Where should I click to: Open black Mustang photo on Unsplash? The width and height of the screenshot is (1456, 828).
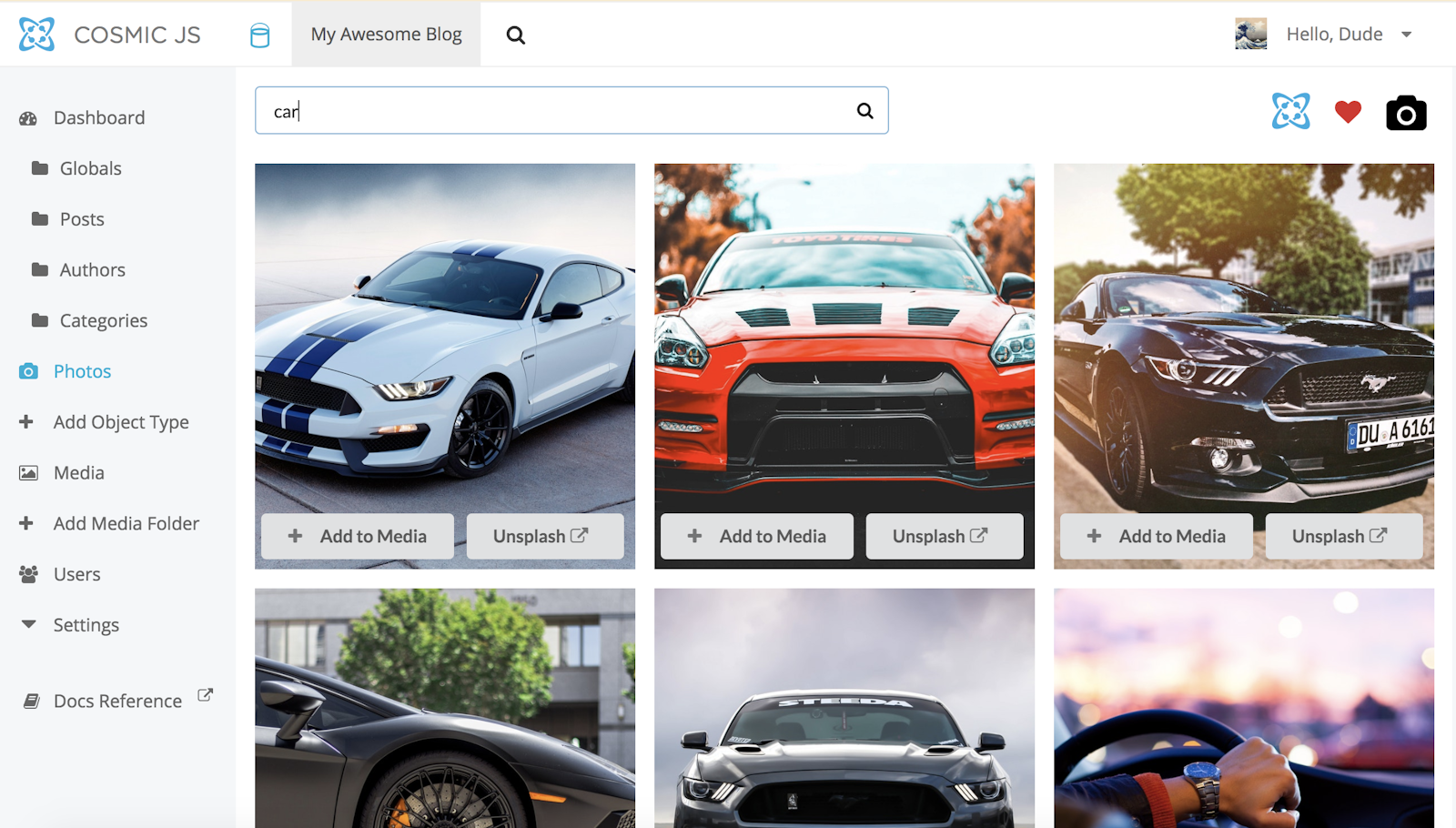click(1344, 536)
